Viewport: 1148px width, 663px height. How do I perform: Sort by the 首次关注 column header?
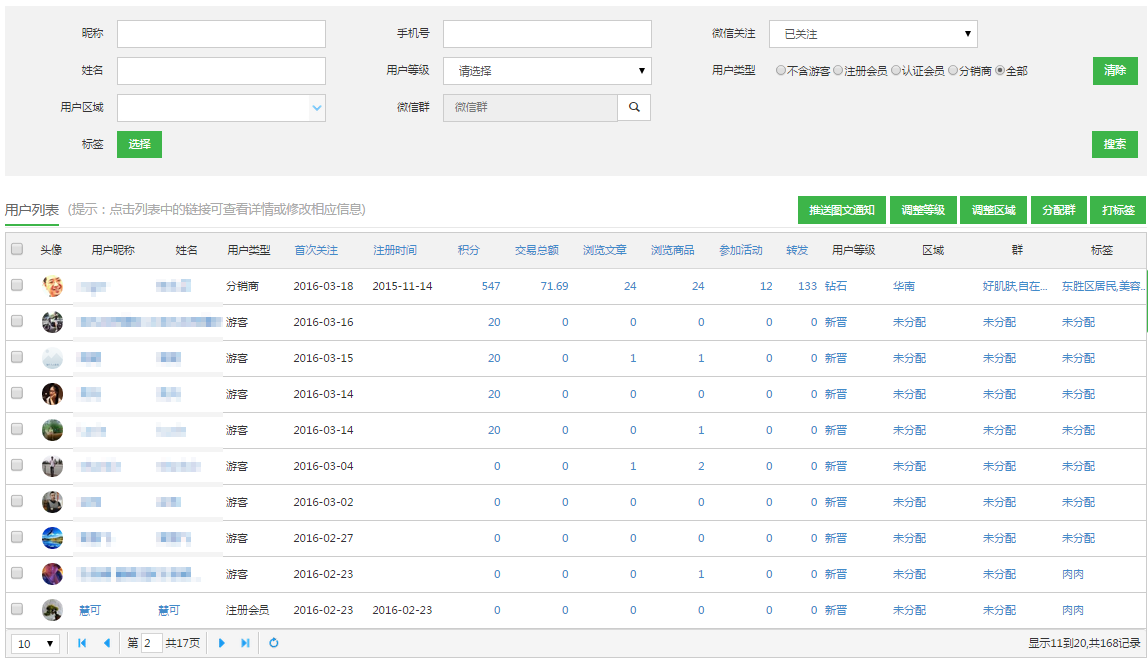point(316,250)
